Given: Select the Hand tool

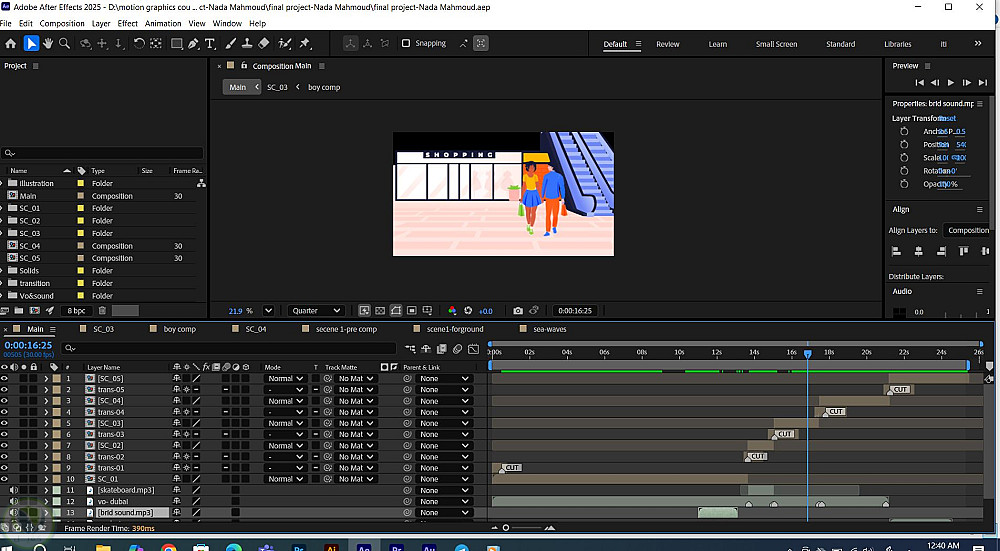Looking at the screenshot, I should [x=48, y=44].
